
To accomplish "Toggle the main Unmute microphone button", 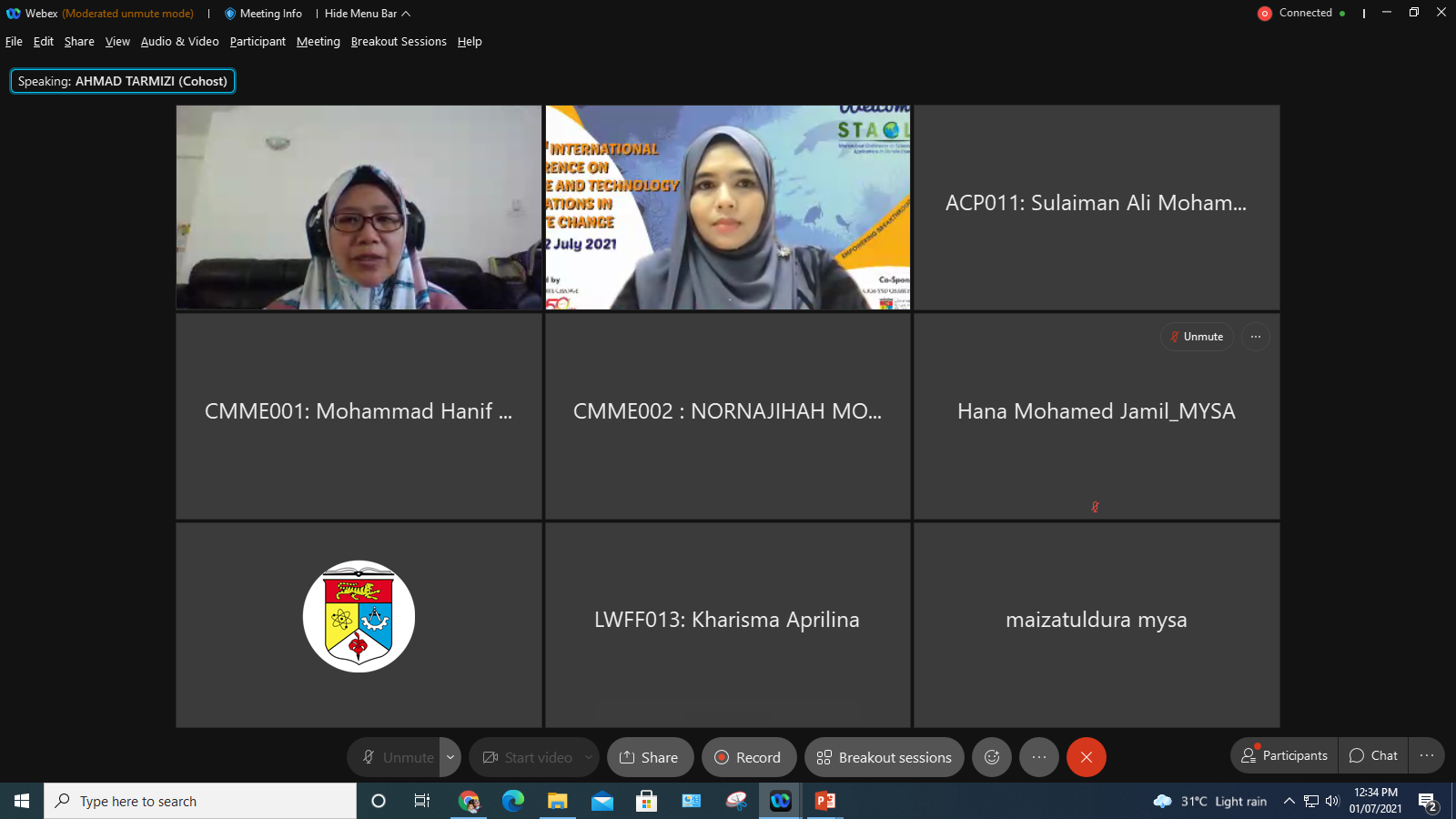I will pos(397,757).
